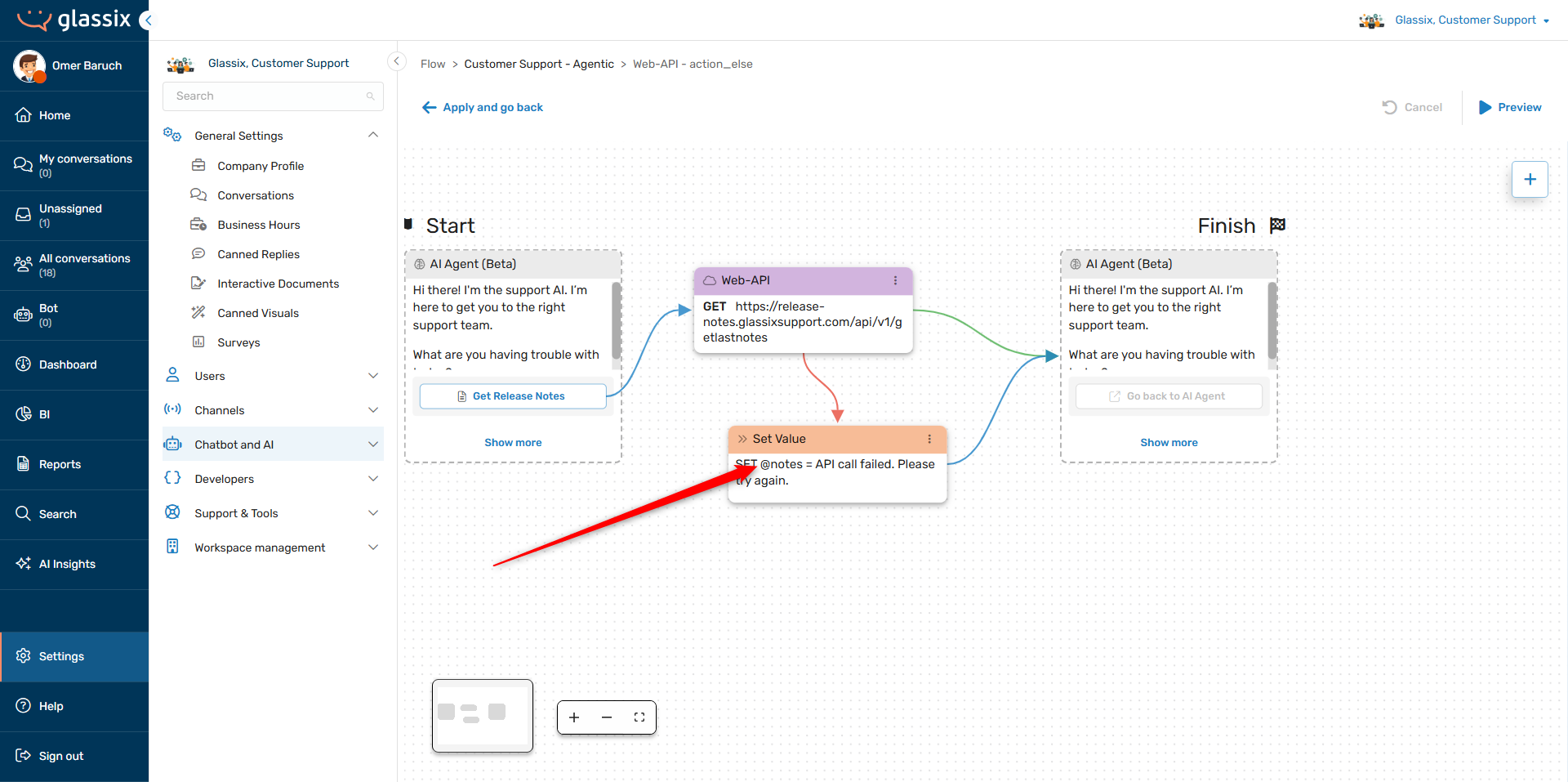Open All conversations
This screenshot has height=782, width=1568.
tap(74, 265)
